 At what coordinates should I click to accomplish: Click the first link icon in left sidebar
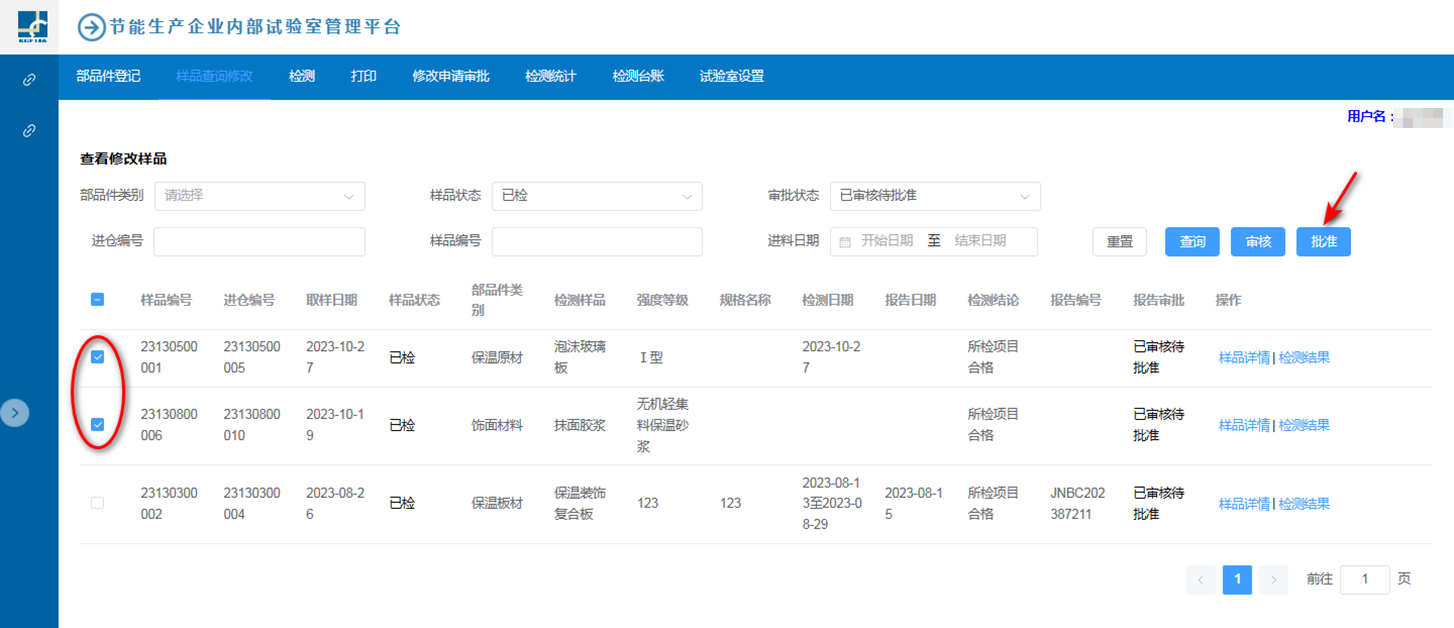29,80
